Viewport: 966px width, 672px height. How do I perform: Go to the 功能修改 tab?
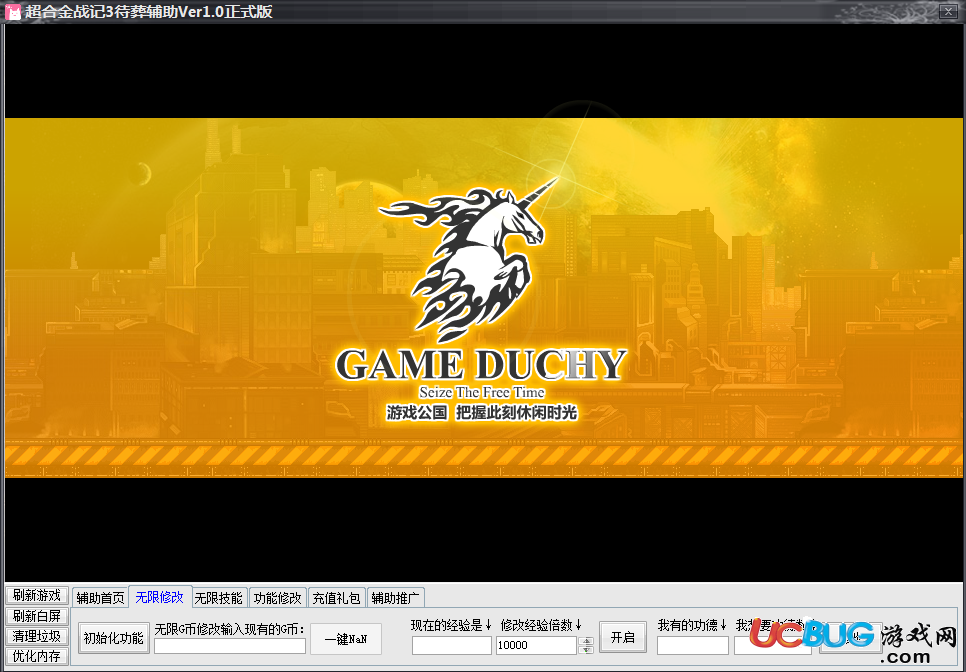(x=278, y=597)
